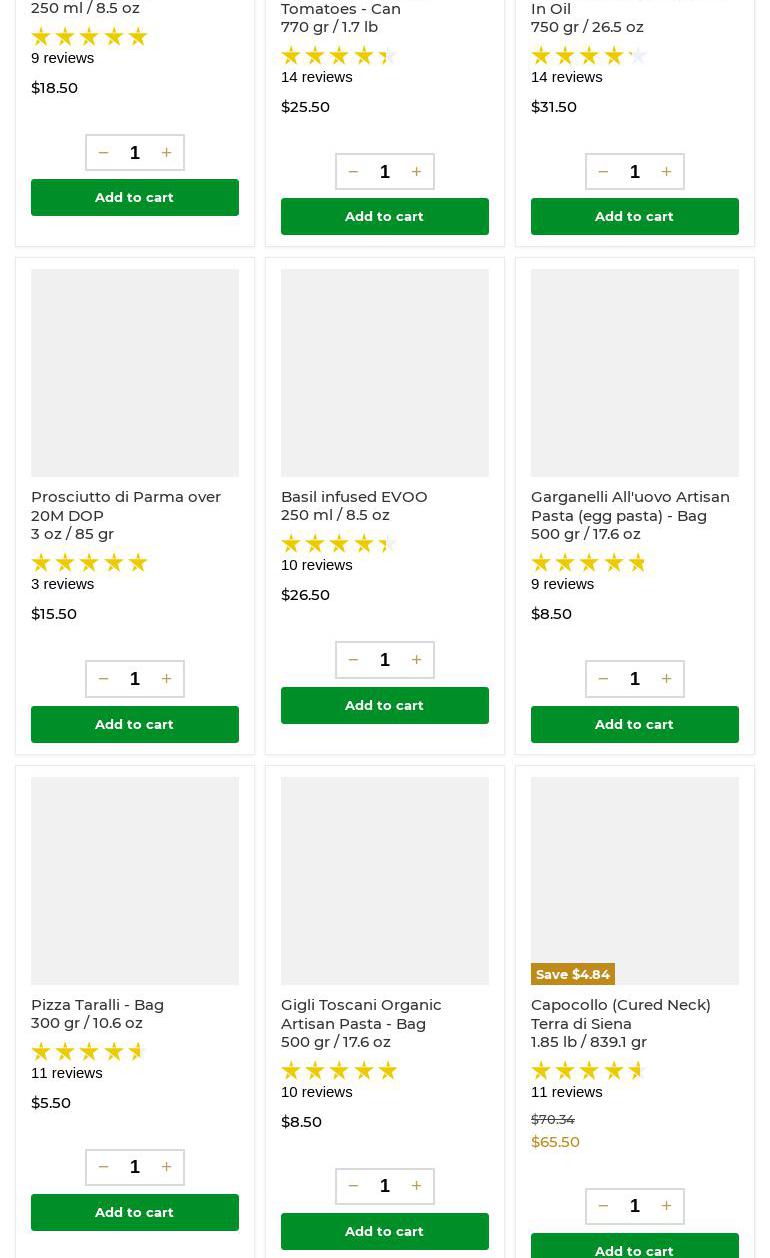Open Garganelli All'uovo Artisan Pasta product page
The height and width of the screenshot is (1258, 770).
(630, 506)
